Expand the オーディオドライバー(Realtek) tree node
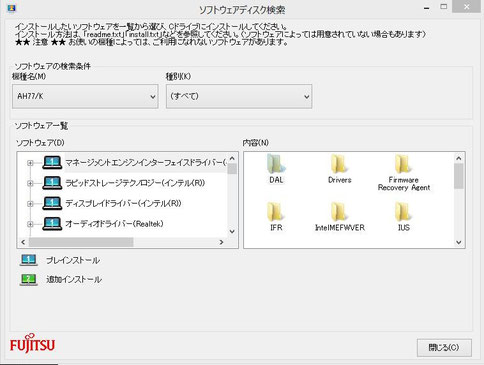 [30, 224]
